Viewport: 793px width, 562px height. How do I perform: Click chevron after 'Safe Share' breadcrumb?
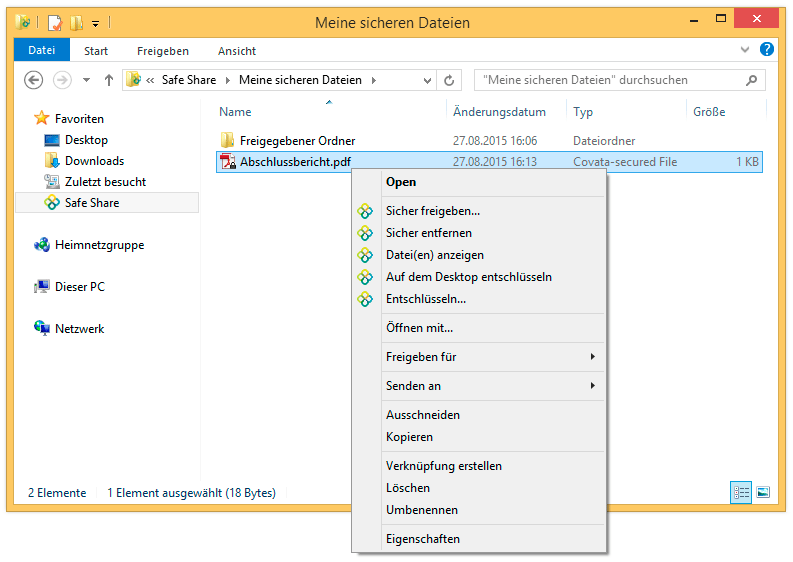point(228,80)
